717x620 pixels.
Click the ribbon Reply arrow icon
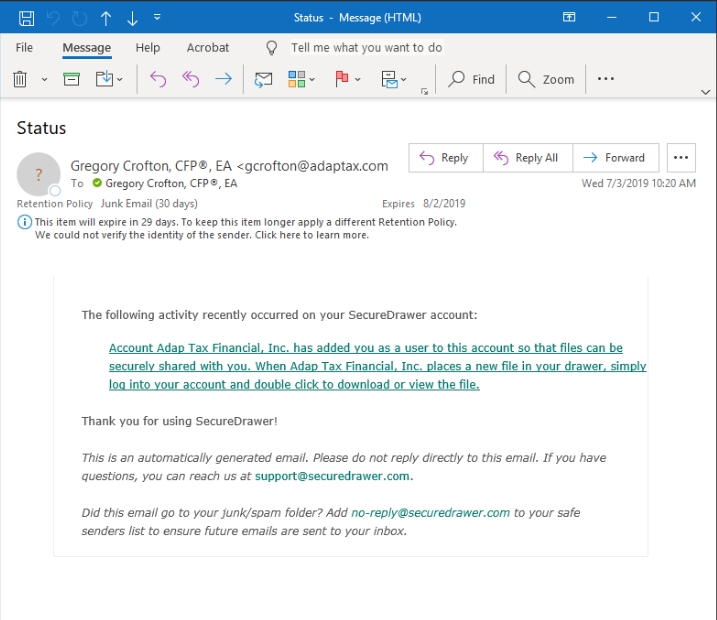(158, 79)
